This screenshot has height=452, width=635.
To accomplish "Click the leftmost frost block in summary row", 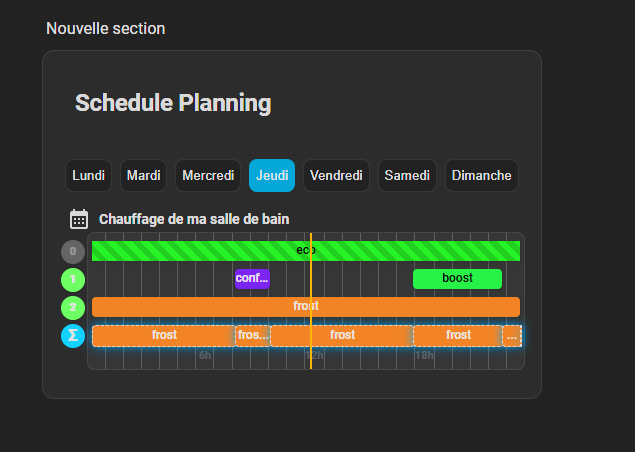I will pos(163,336).
